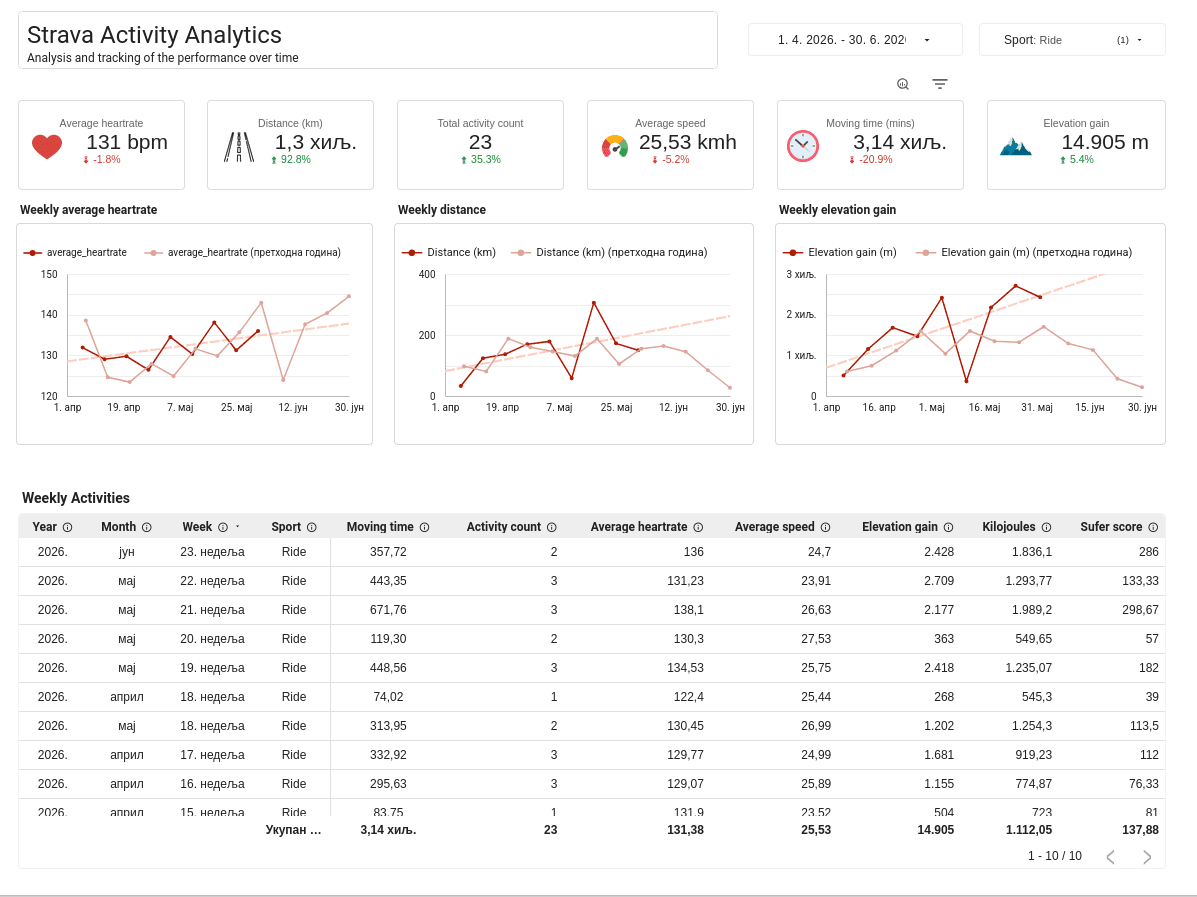1197x897 pixels.
Task: Click the sort arrow next to Week header
Action: pyautogui.click(x=237, y=527)
